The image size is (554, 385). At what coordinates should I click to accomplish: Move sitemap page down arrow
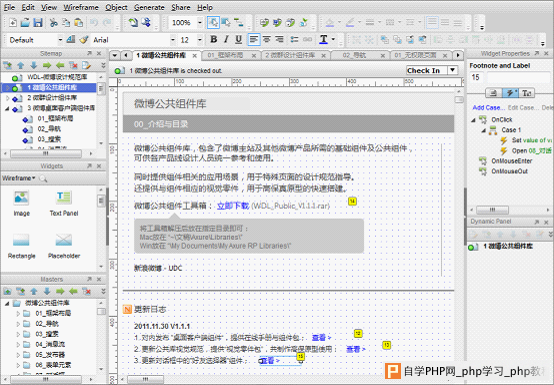point(34,65)
